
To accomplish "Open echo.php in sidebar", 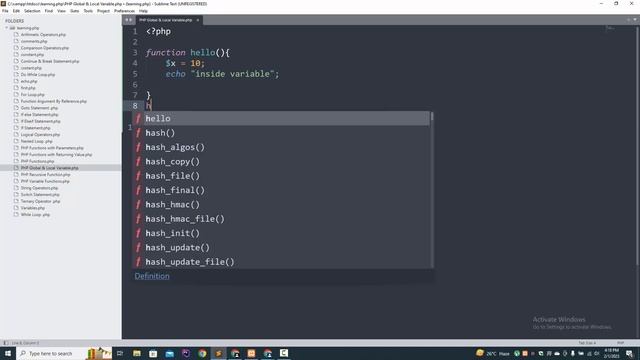I will pyautogui.click(x=29, y=81).
